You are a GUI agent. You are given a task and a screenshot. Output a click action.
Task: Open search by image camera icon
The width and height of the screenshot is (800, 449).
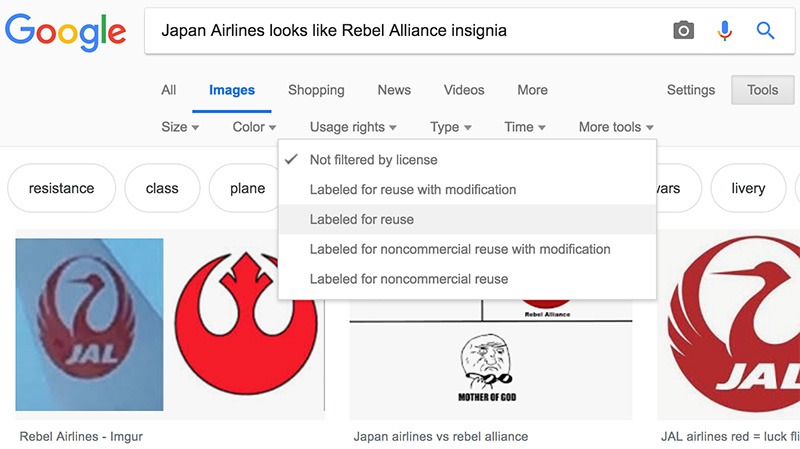tap(683, 31)
